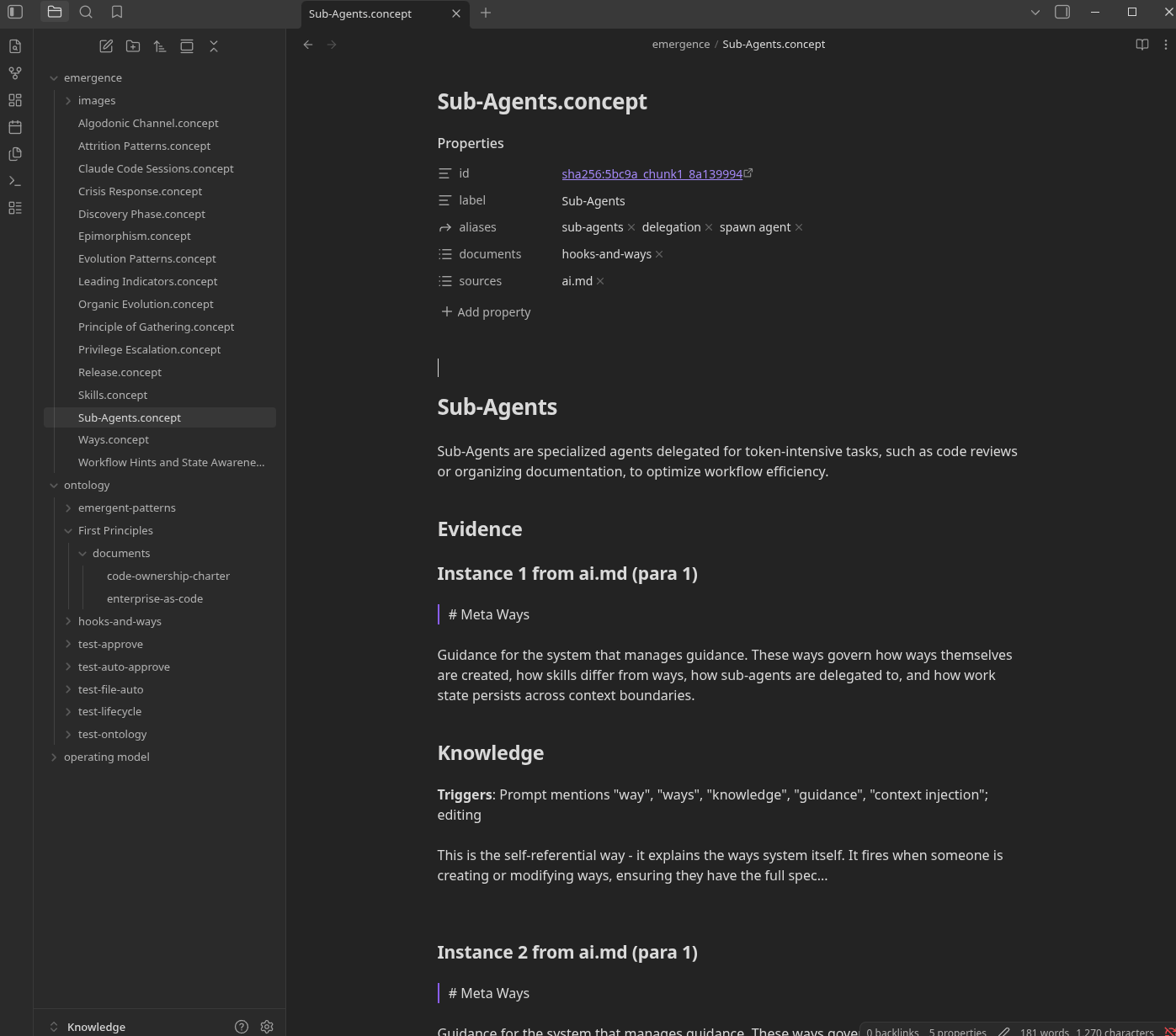
Task: Switch to reading view
Action: pos(1141,45)
